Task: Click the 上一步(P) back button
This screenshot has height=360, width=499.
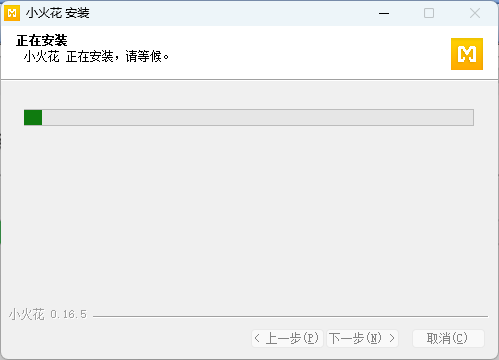Action: tap(287, 338)
